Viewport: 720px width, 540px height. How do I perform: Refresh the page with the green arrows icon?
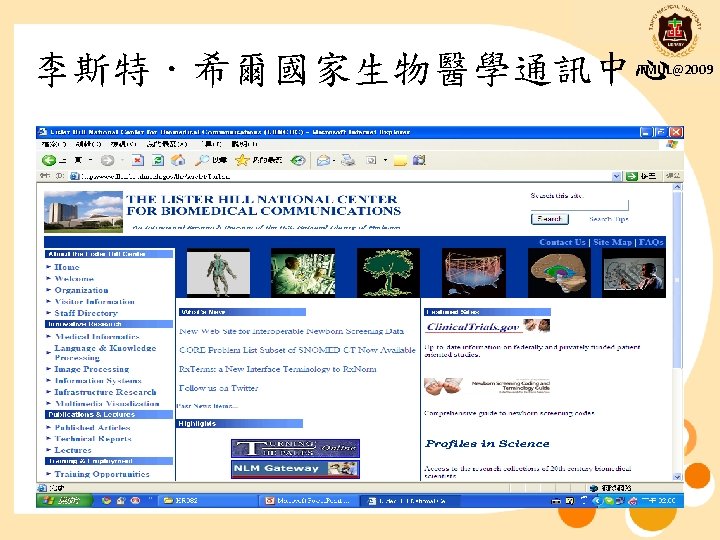coord(158,160)
